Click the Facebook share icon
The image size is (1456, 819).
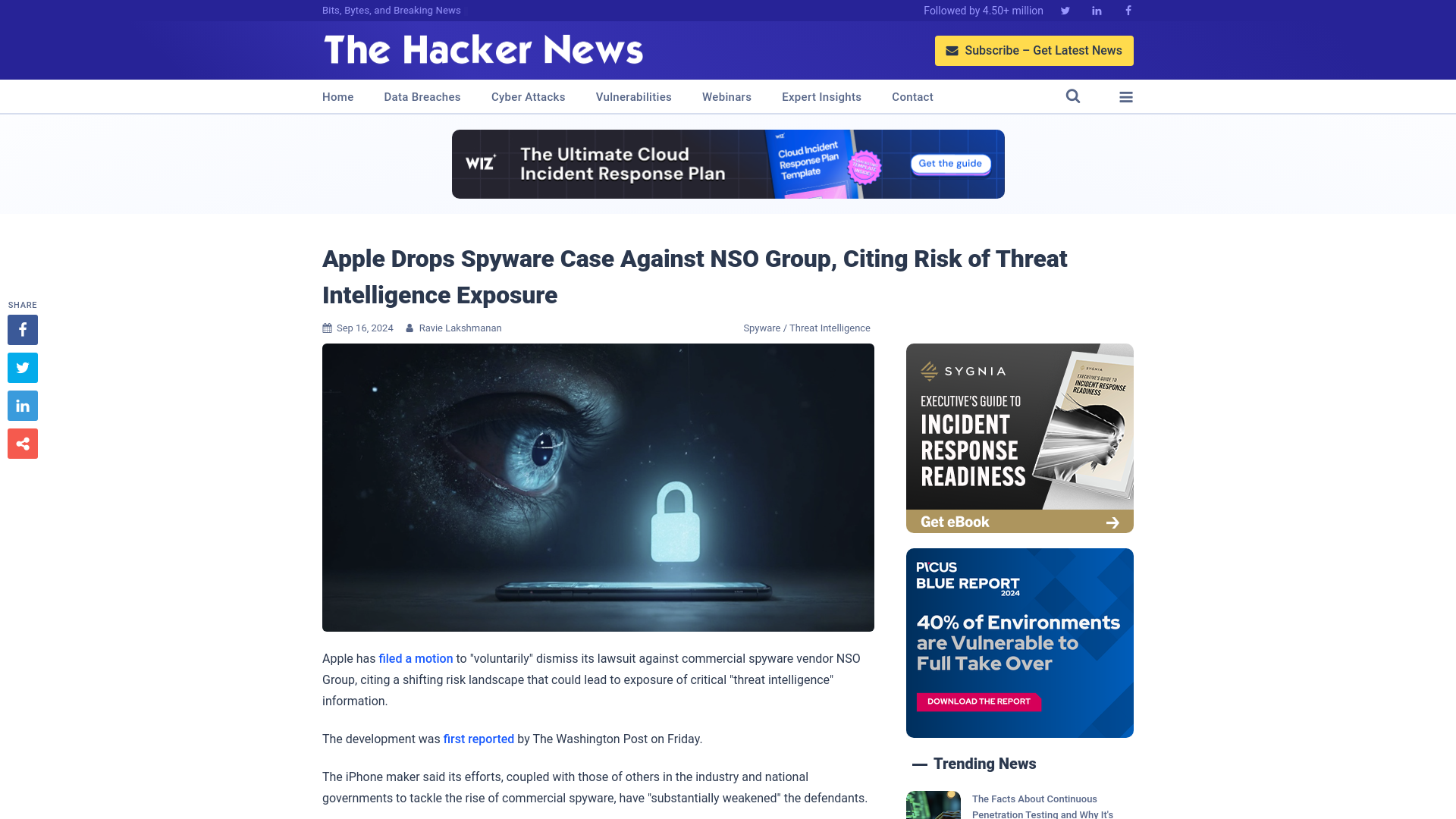pos(22,329)
